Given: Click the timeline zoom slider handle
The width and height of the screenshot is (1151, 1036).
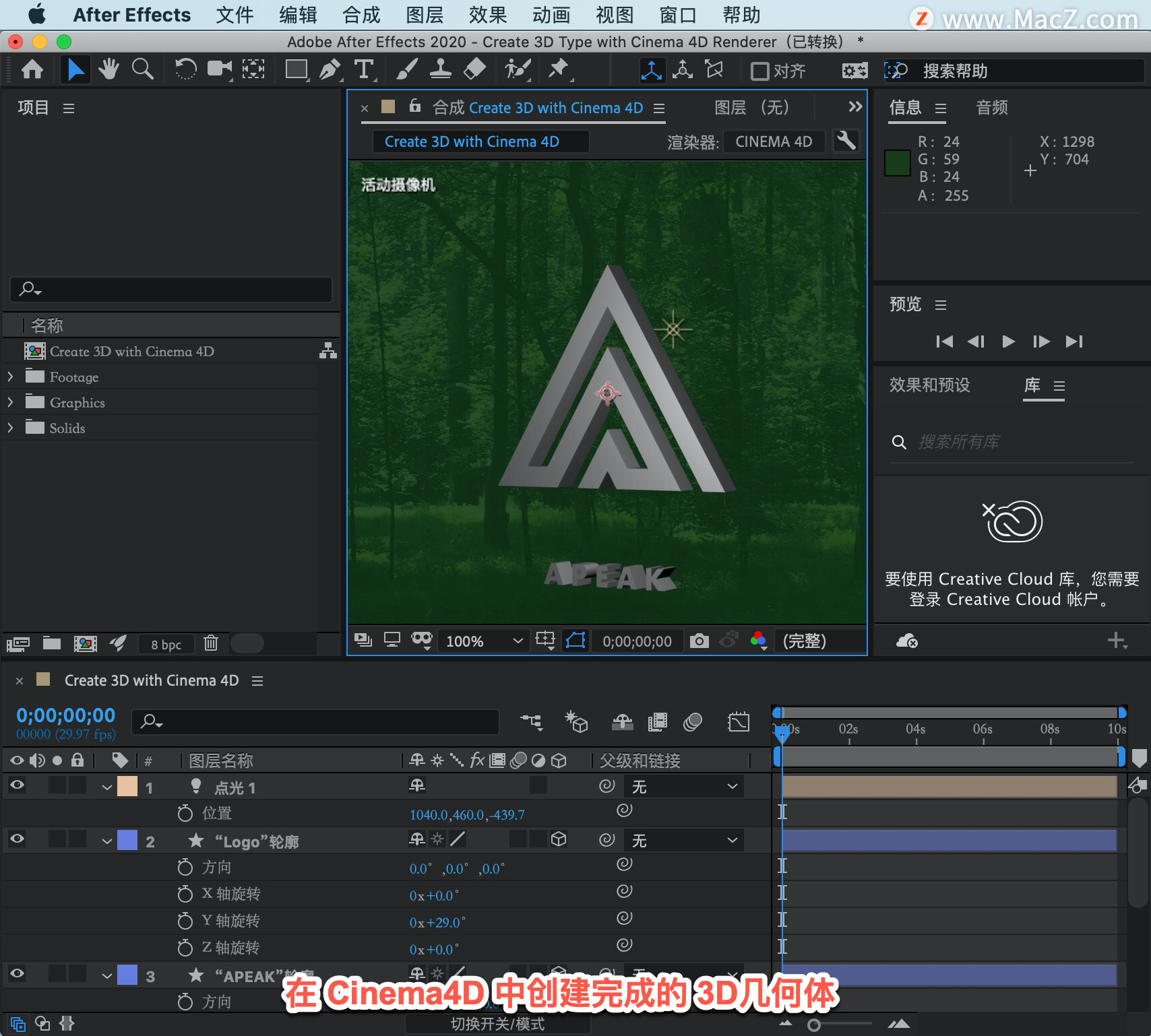Looking at the screenshot, I should [814, 1025].
